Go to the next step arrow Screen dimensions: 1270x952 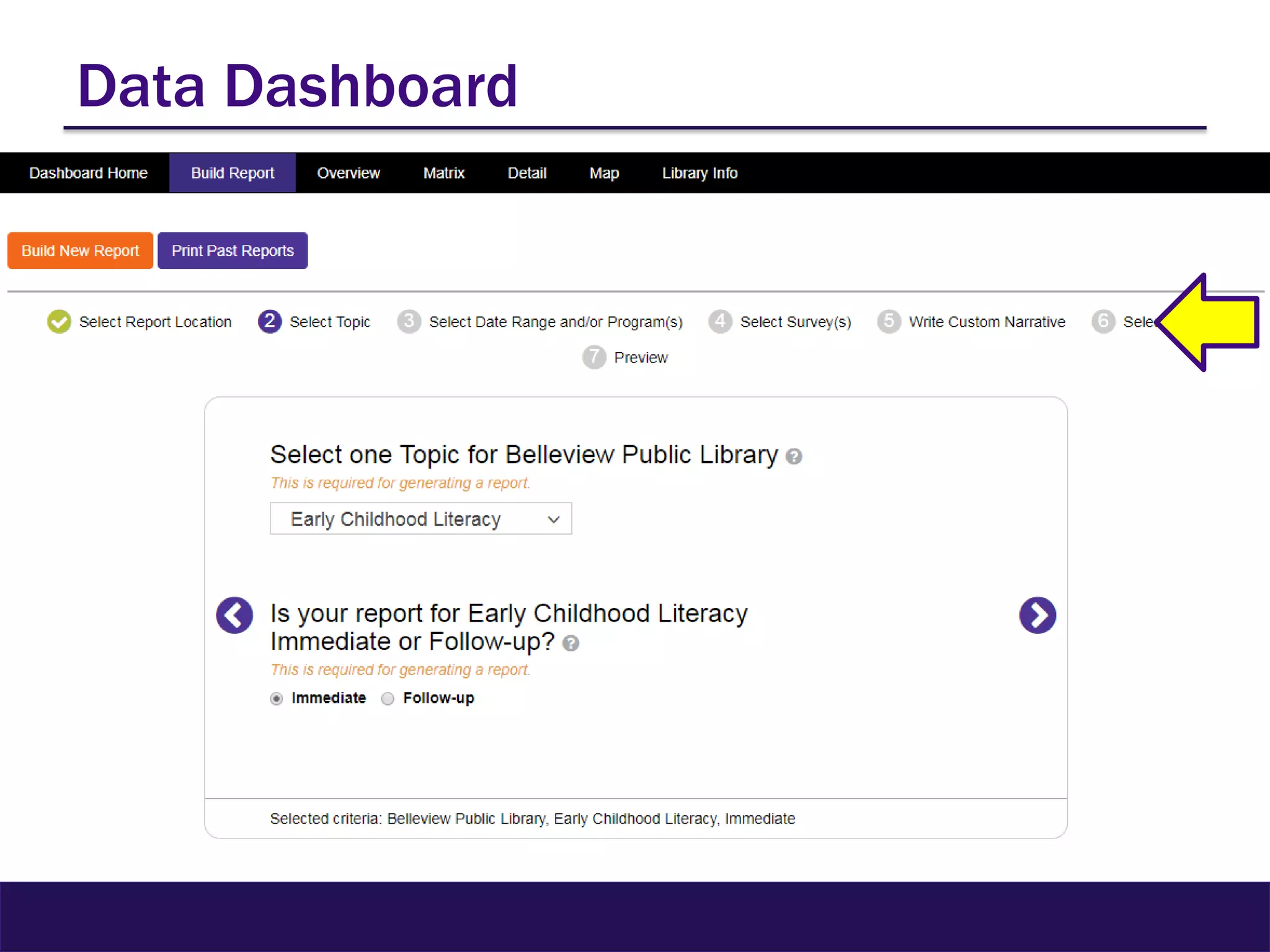point(1037,615)
